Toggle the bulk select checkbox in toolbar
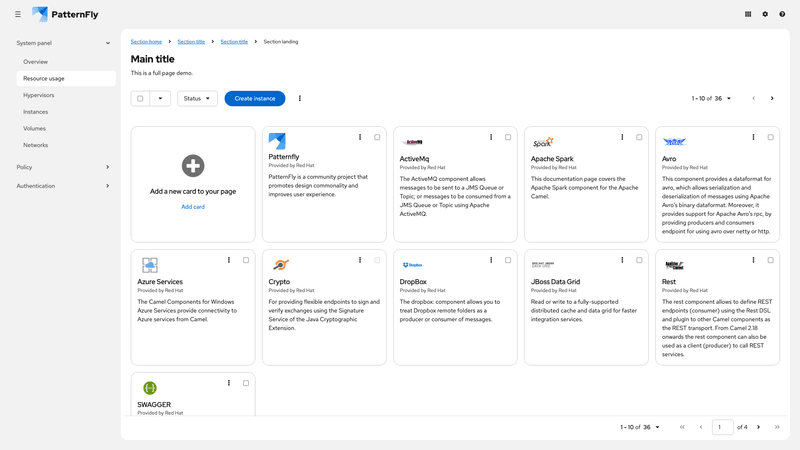 (x=140, y=99)
